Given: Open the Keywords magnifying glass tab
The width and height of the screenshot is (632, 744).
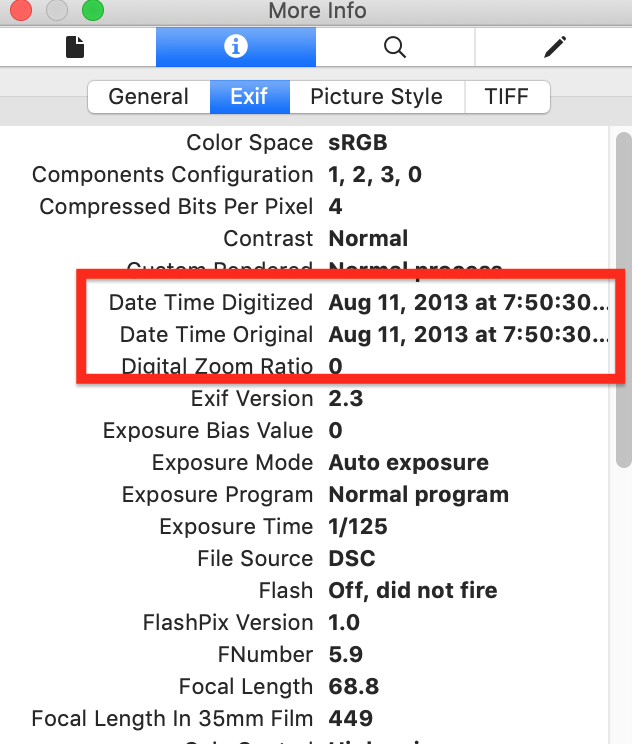Looking at the screenshot, I should tap(395, 47).
